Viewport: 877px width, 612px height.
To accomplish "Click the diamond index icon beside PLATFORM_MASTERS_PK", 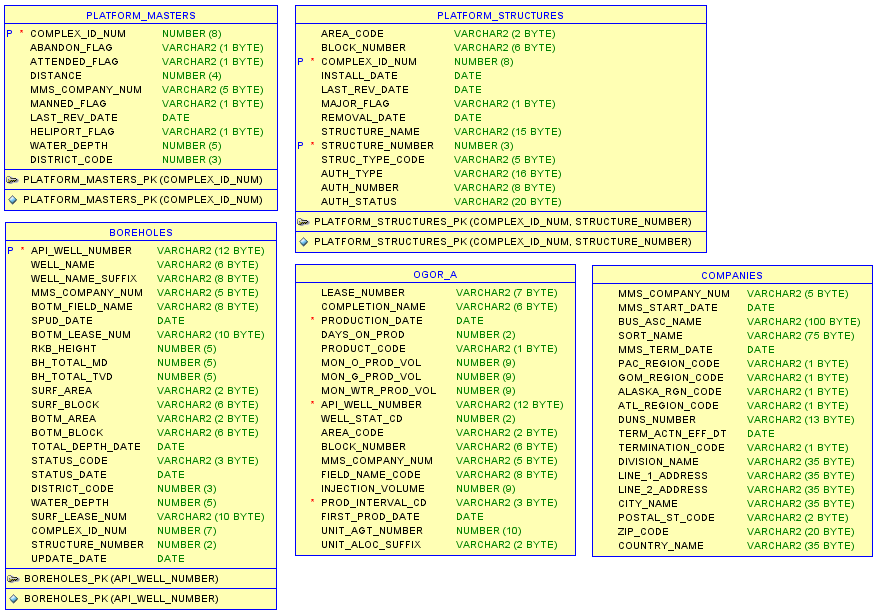I will tap(12, 200).
